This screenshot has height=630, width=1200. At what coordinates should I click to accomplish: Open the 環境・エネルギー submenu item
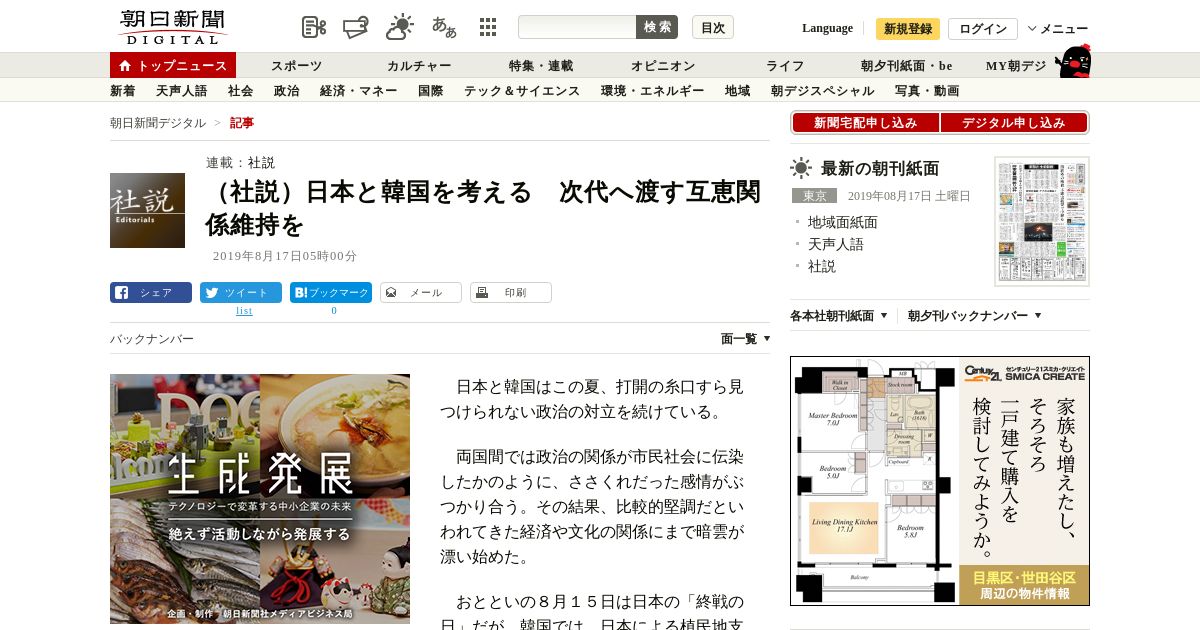[x=652, y=91]
